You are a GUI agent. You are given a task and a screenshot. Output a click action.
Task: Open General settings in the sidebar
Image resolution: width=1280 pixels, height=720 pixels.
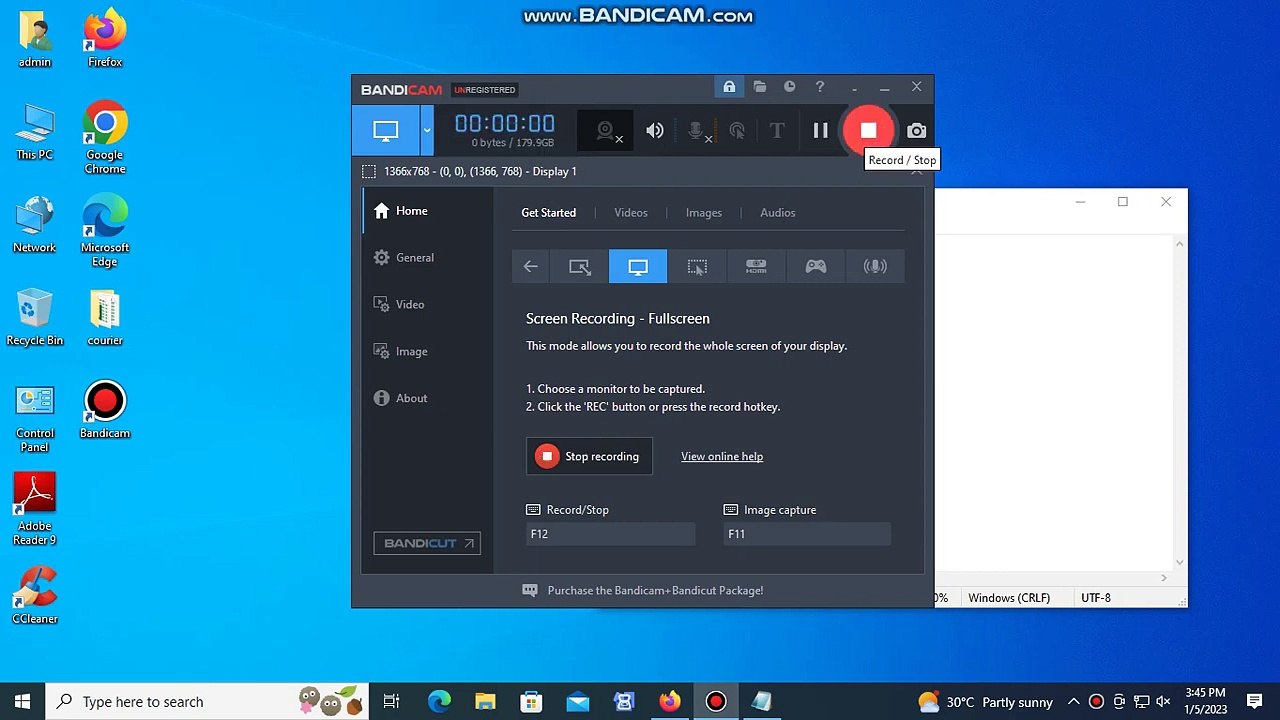427,258
